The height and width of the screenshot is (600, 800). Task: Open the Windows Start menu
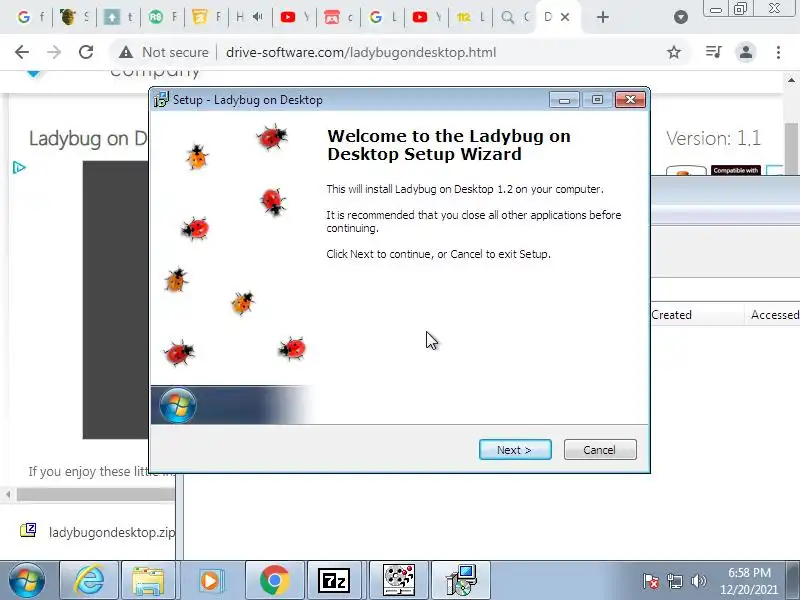(27, 581)
